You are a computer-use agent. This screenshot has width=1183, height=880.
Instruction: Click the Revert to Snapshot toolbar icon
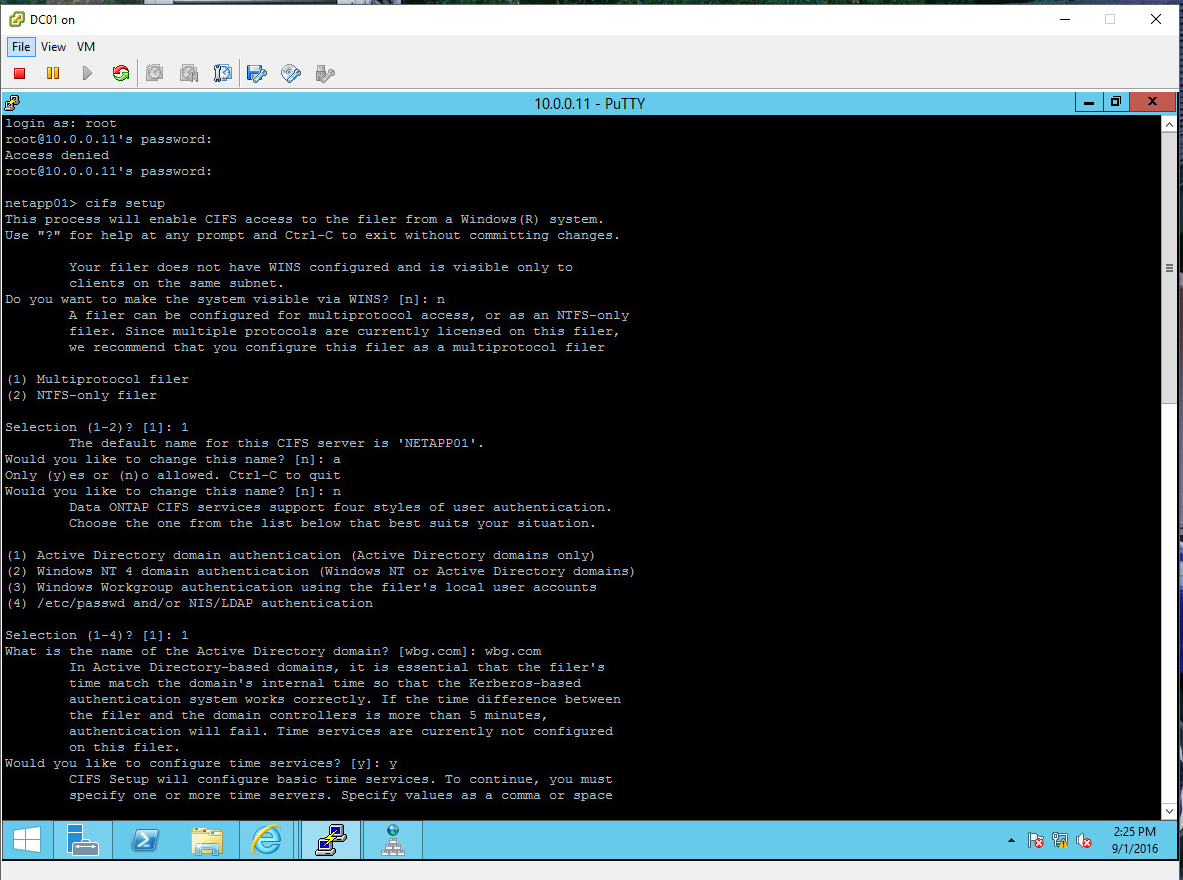(x=189, y=73)
